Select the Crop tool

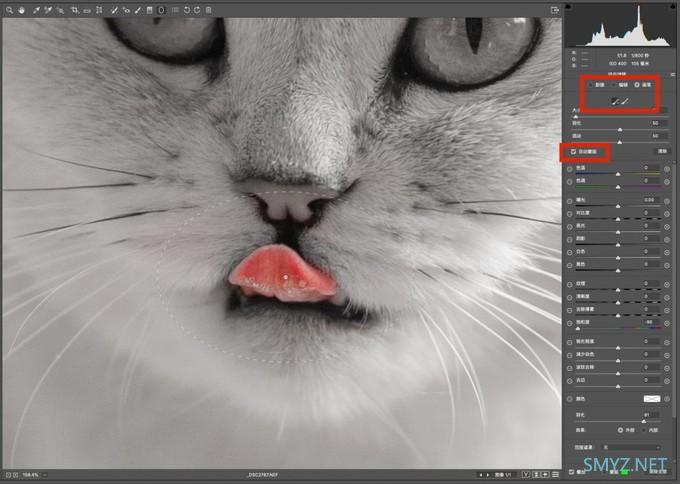pyautogui.click(x=75, y=10)
